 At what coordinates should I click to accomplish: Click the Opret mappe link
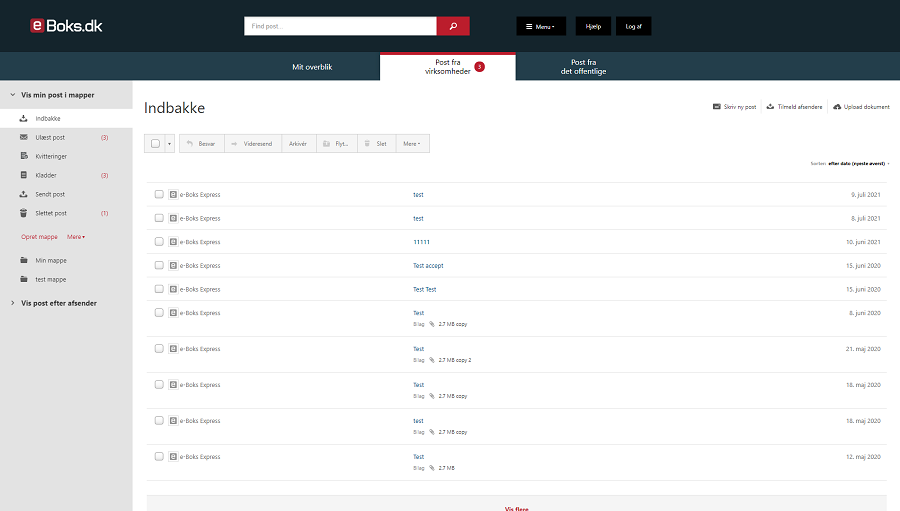[x=40, y=237]
